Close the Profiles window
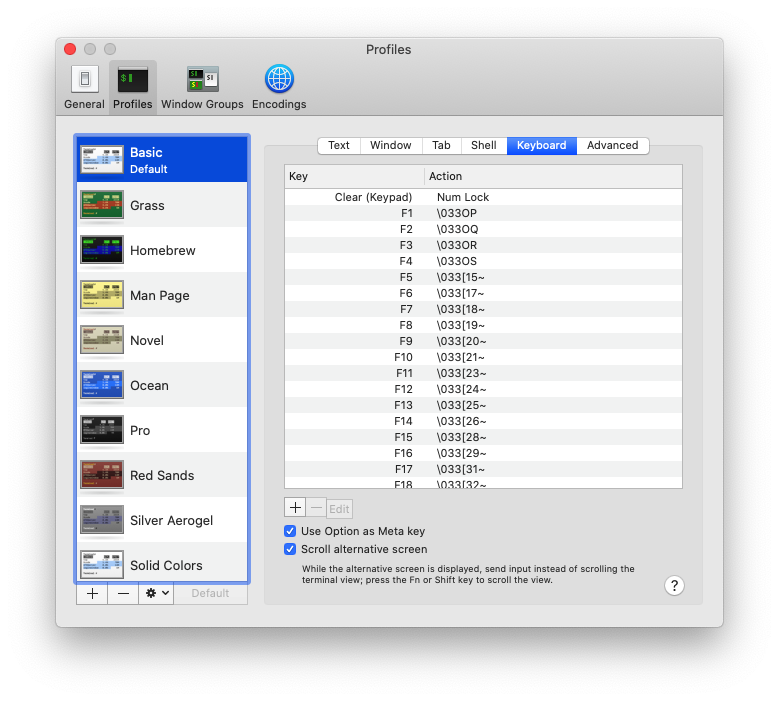779x701 pixels. [70, 49]
